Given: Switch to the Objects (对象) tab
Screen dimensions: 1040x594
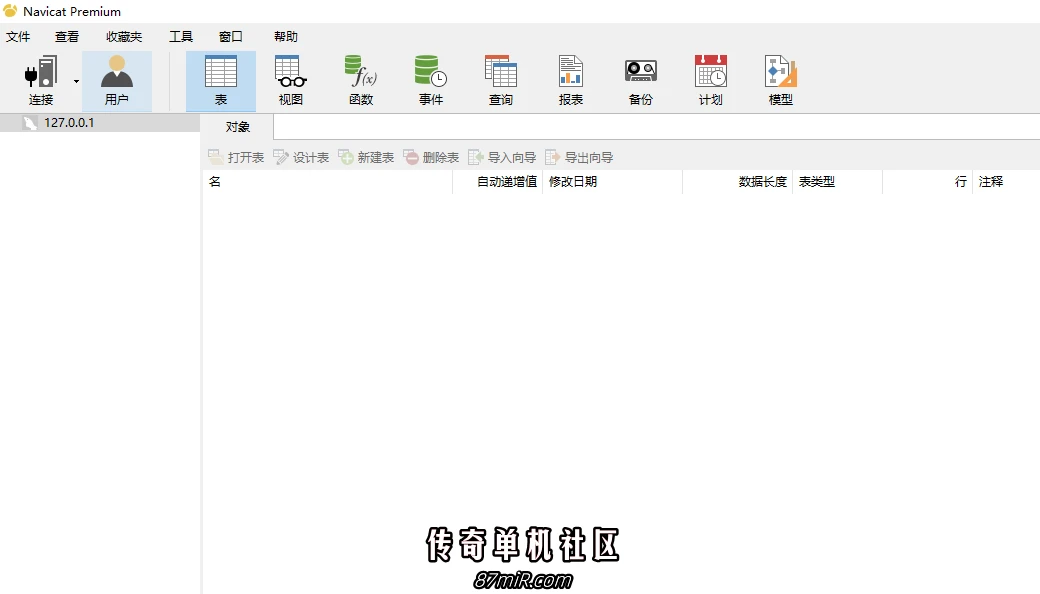Looking at the screenshot, I should [237, 127].
